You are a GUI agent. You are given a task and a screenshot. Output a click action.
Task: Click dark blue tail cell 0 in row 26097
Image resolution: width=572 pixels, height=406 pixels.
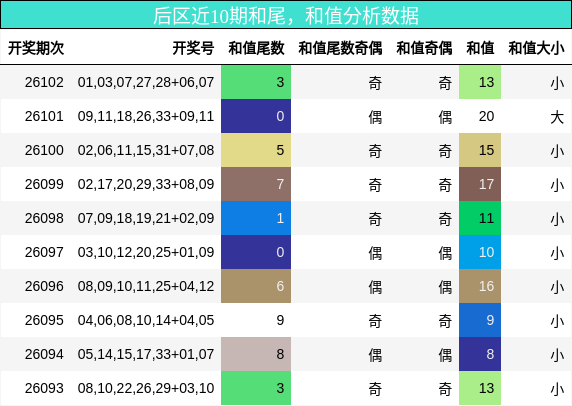(256, 252)
